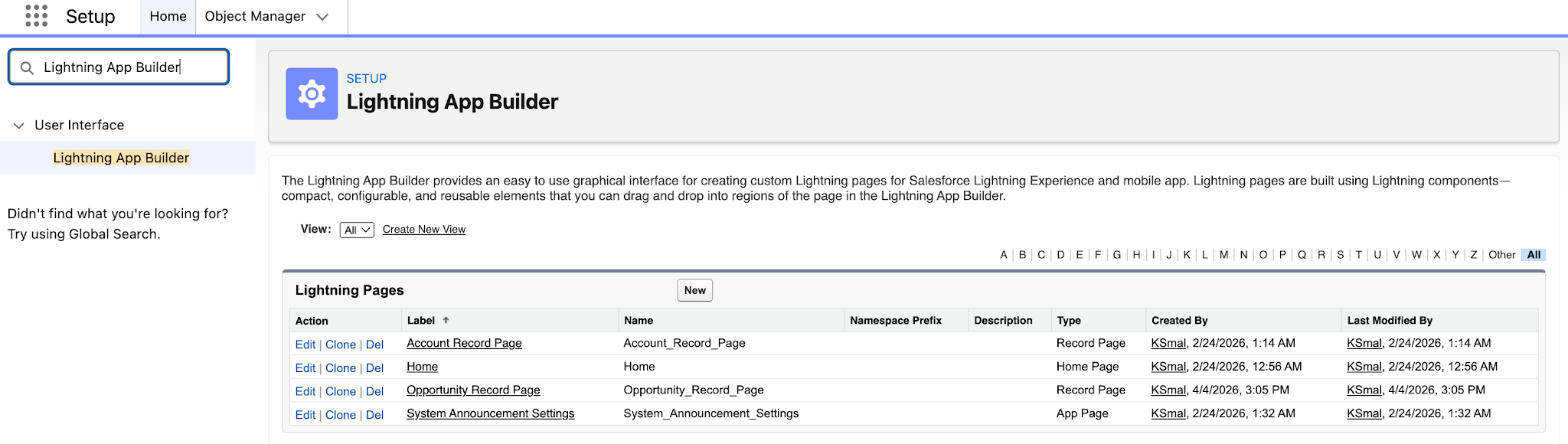Viewport: 1568px width, 444px height.
Task: Clone the Opportunity Record Page
Action: point(341,391)
